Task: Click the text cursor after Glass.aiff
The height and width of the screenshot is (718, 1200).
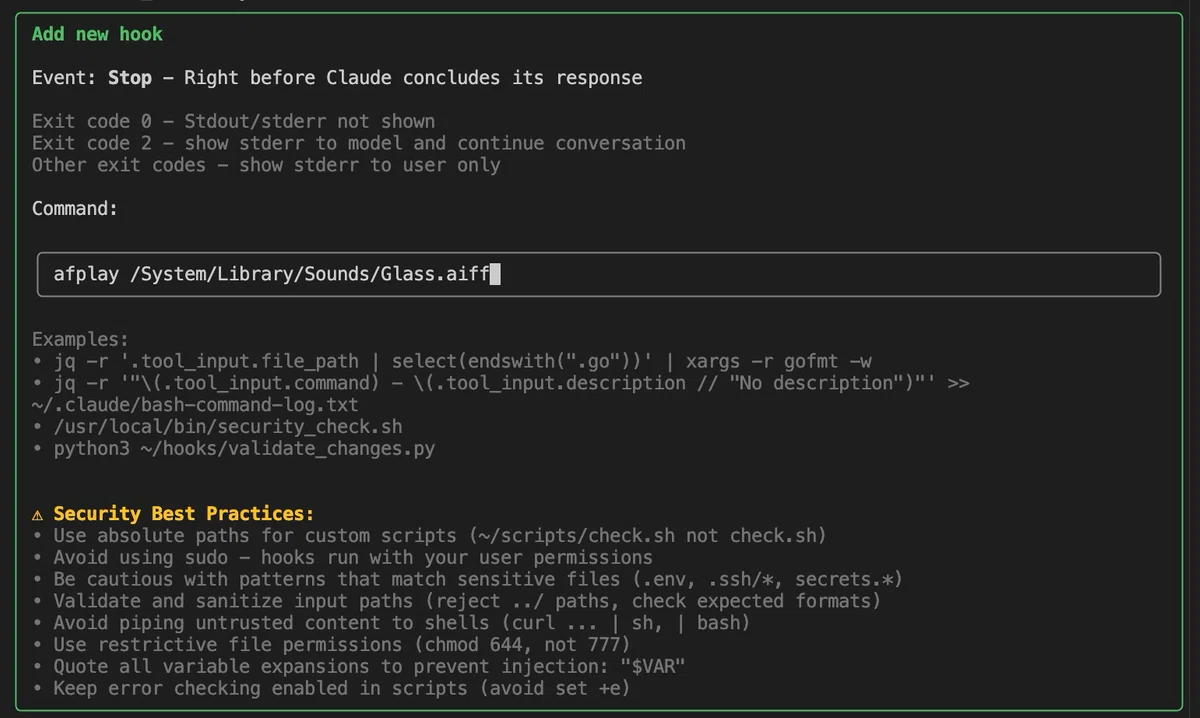Action: (x=494, y=274)
